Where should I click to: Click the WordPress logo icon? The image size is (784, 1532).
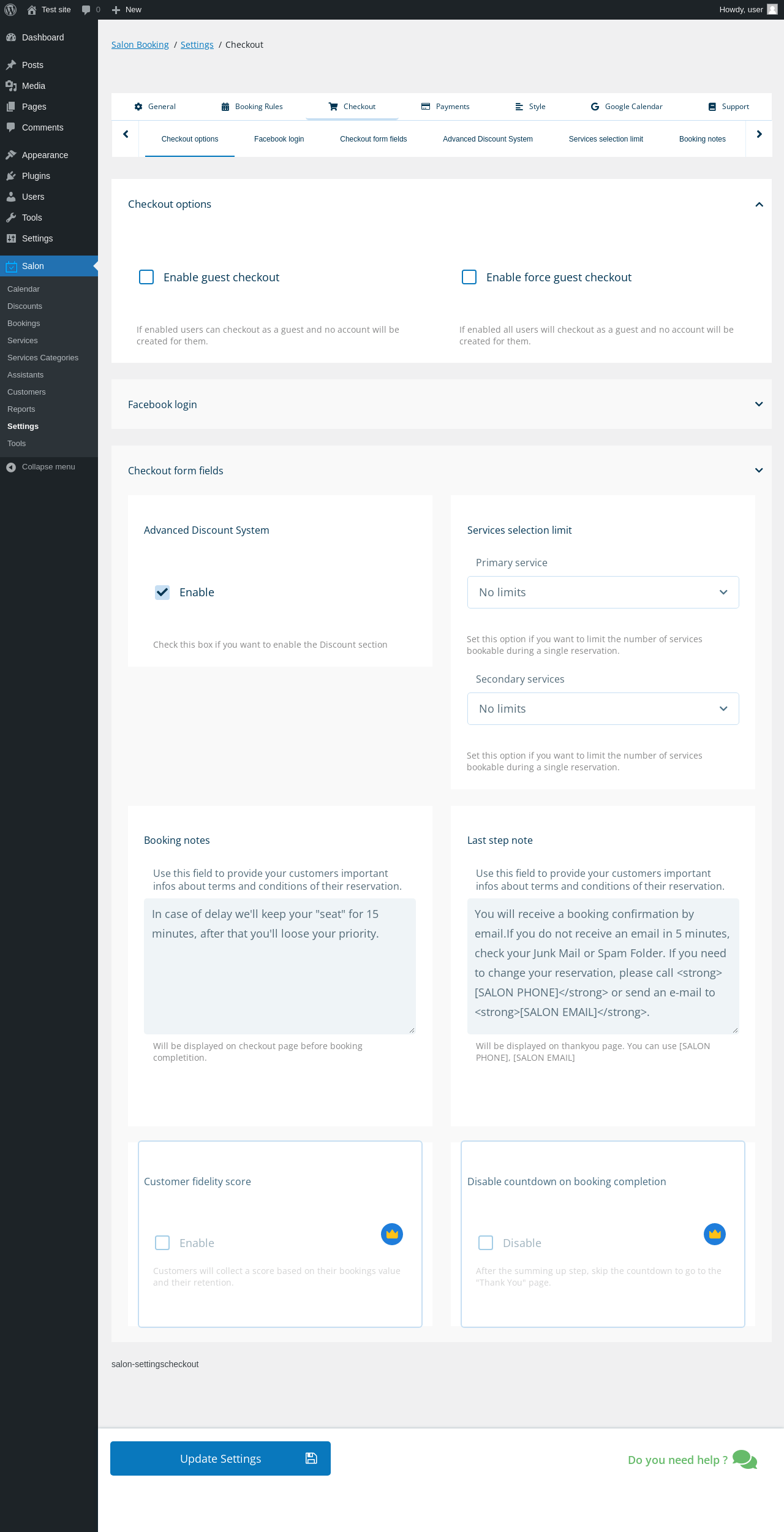[x=10, y=10]
